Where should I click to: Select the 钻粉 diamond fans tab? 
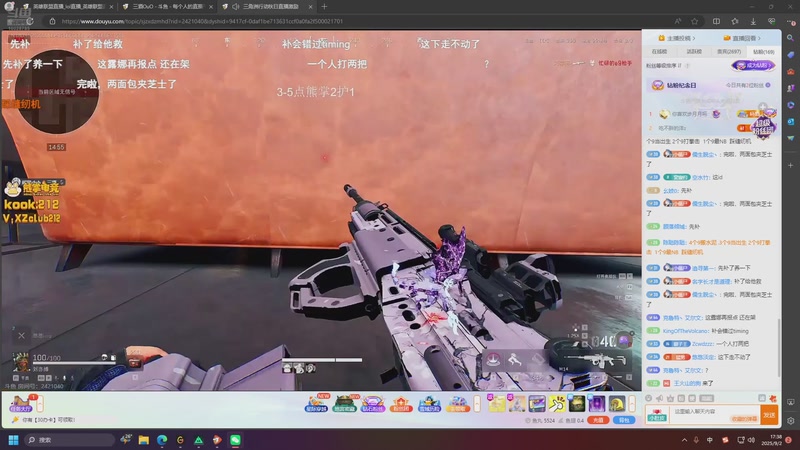pos(763,52)
